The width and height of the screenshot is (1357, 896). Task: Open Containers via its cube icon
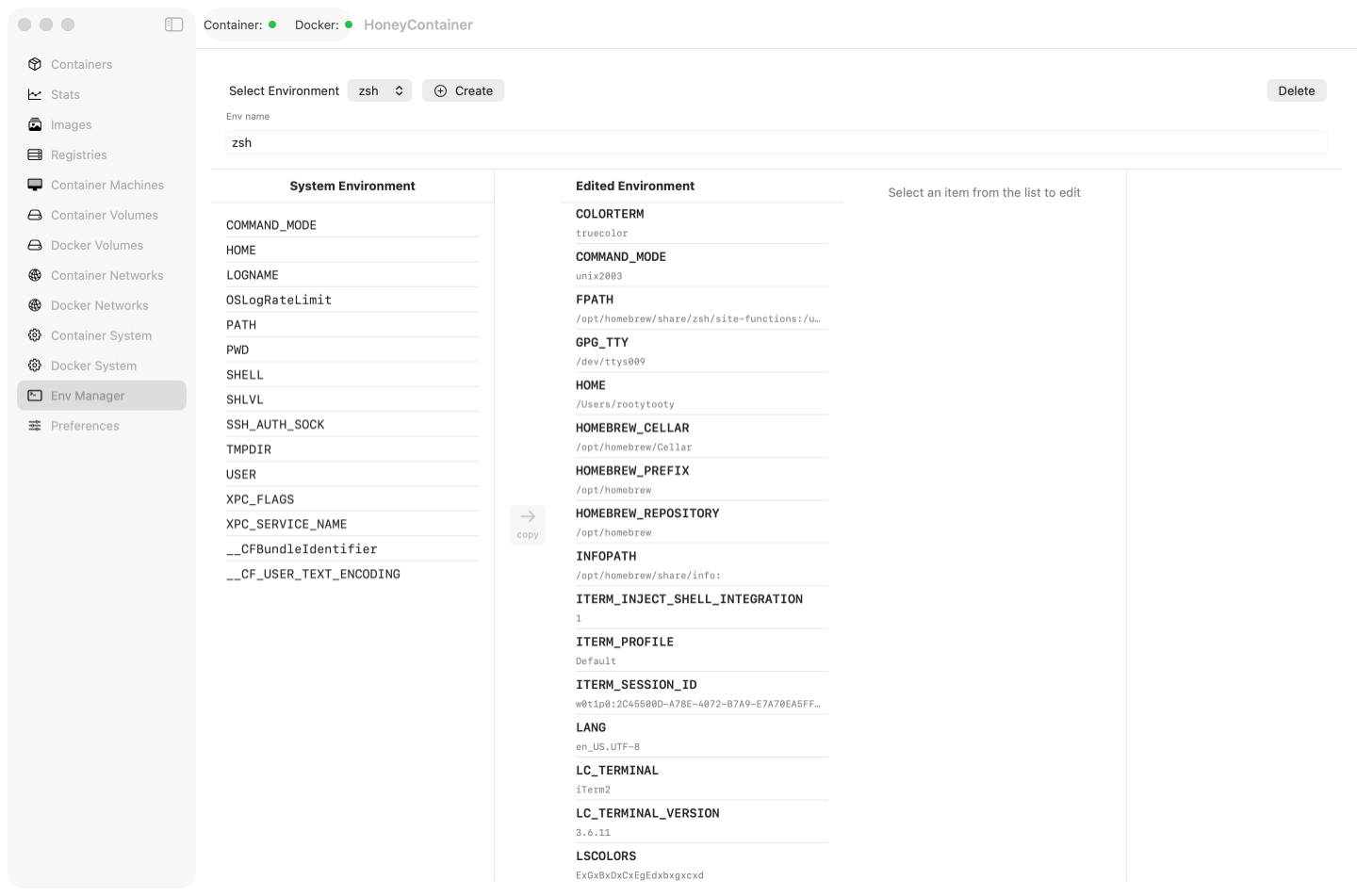coord(35,64)
